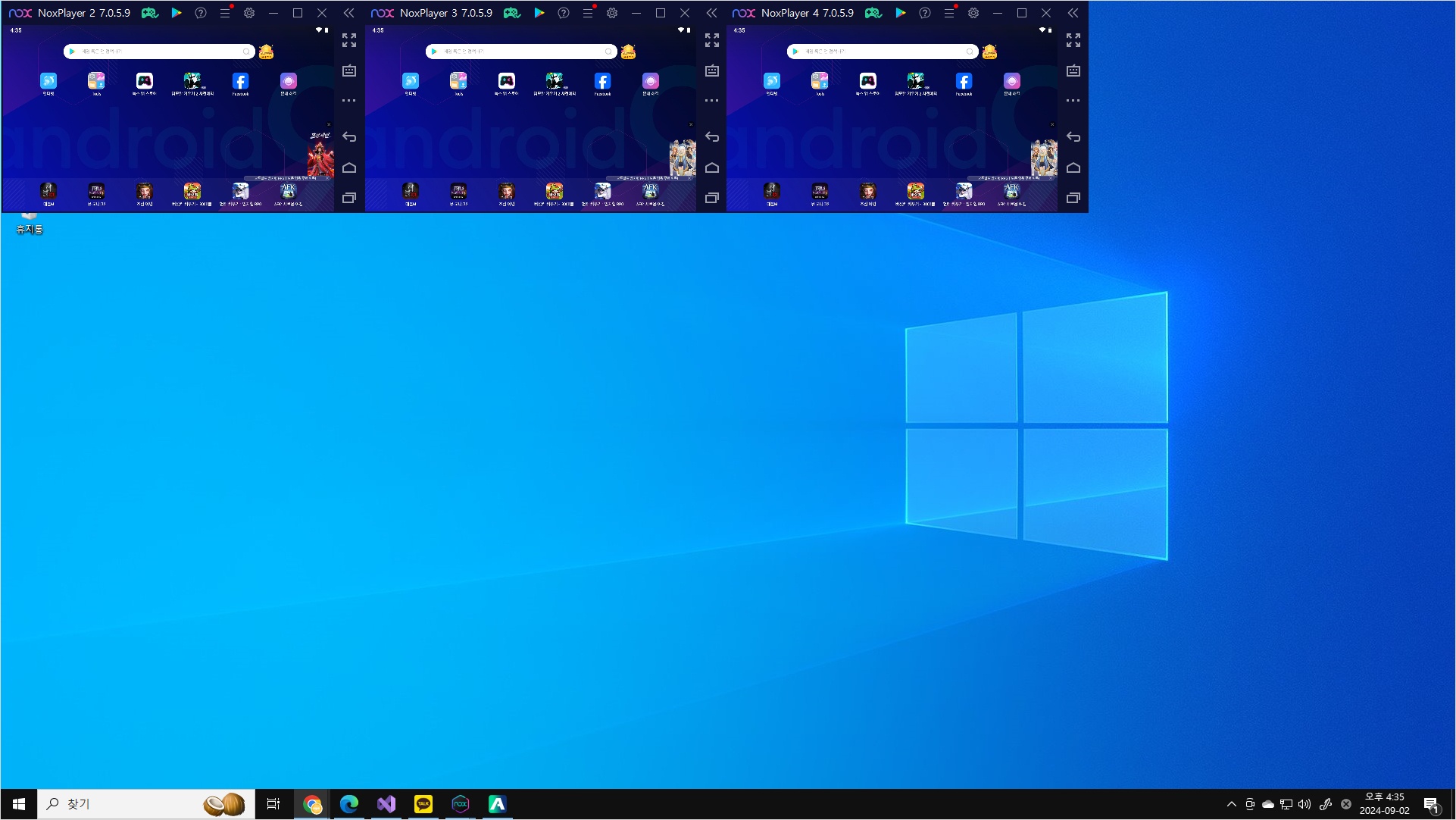
Task: Click the search bar in NoxPlayer 3
Action: tap(523, 52)
